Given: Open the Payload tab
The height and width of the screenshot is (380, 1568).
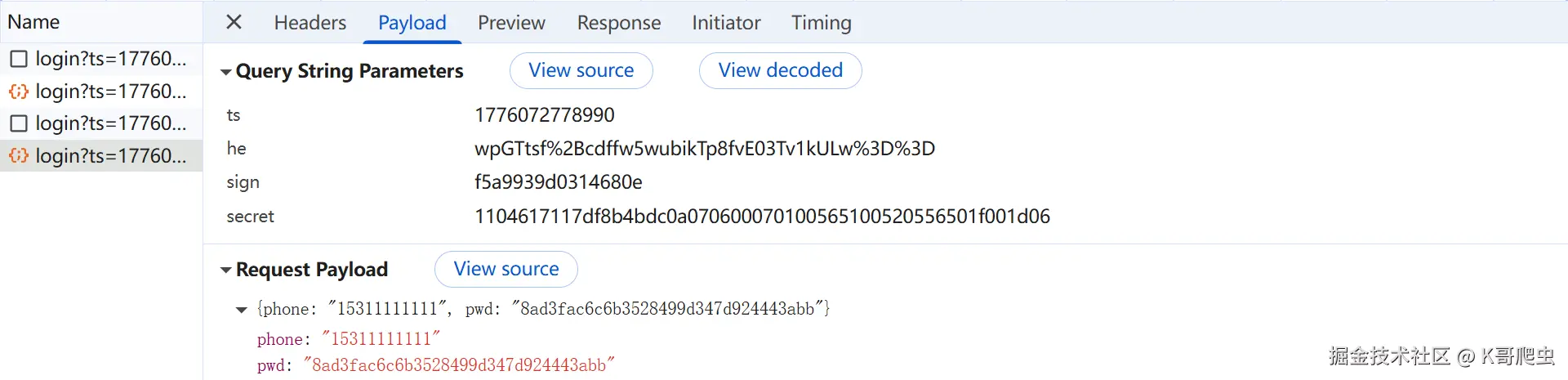Looking at the screenshot, I should 412,23.
